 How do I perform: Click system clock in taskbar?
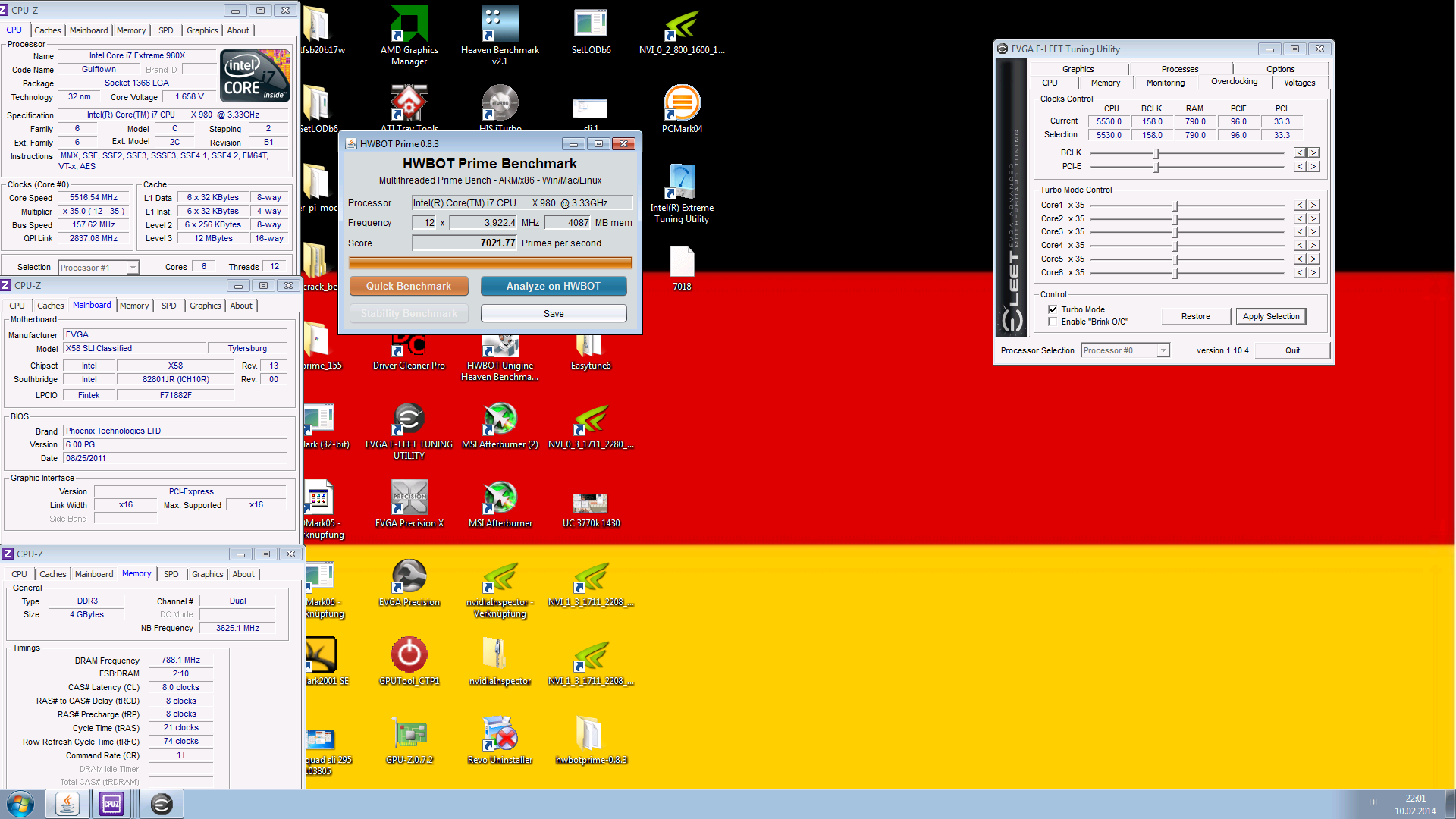coord(1415,805)
